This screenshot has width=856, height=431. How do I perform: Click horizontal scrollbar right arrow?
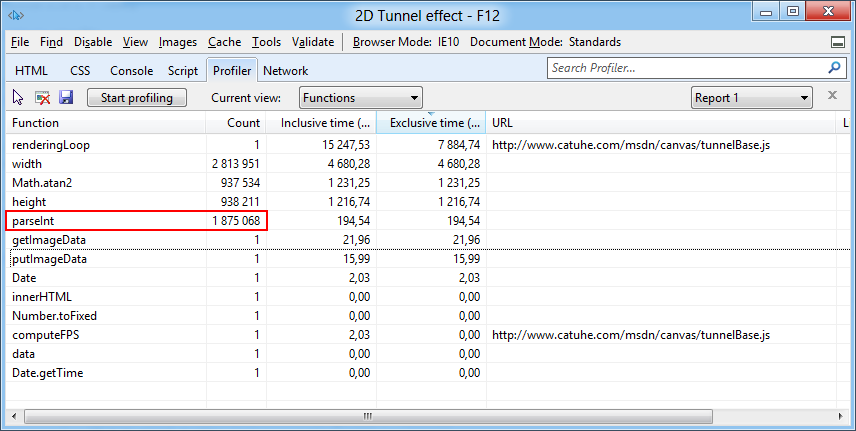pos(841,416)
